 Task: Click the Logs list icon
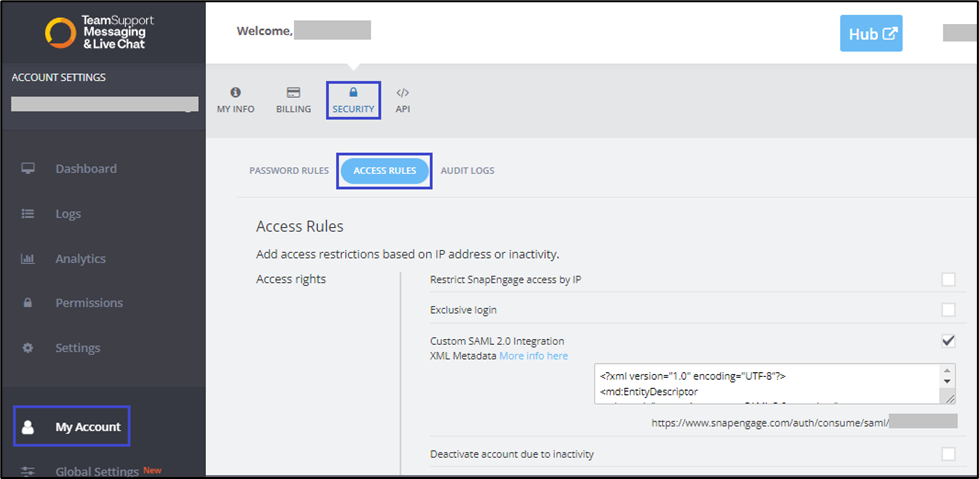[x=28, y=213]
